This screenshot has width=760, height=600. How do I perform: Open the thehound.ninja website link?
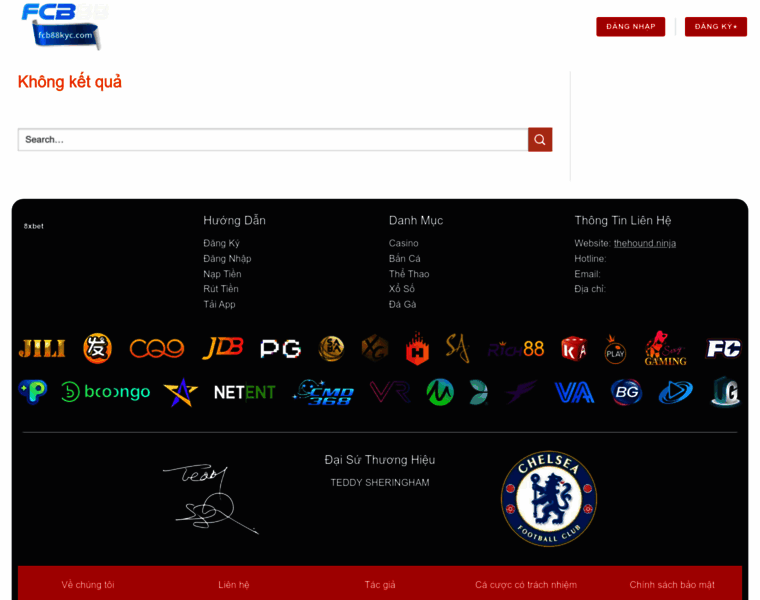point(645,243)
